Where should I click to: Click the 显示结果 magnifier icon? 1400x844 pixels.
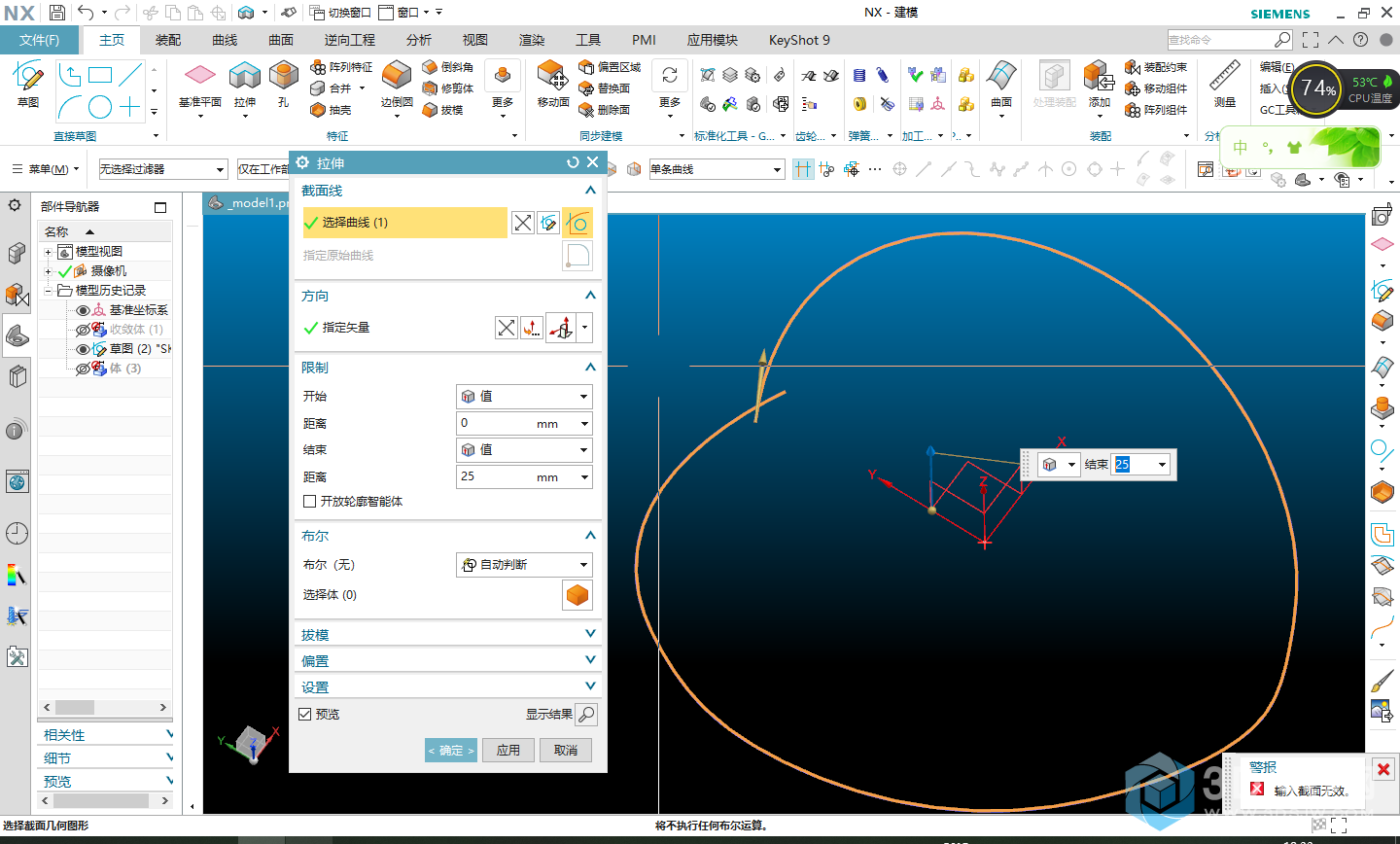tap(586, 715)
